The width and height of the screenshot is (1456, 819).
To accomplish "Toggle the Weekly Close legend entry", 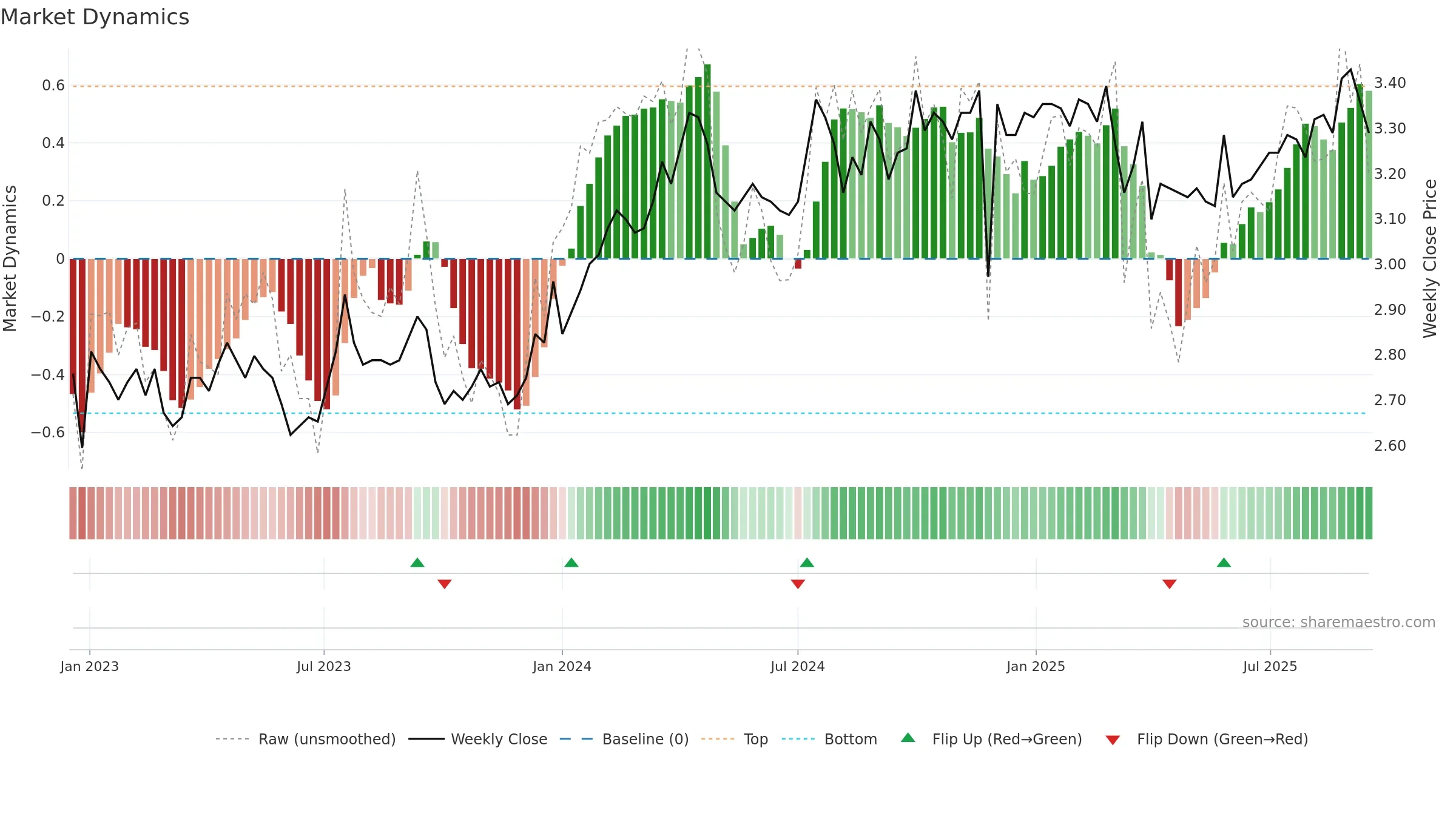I will coord(477,739).
